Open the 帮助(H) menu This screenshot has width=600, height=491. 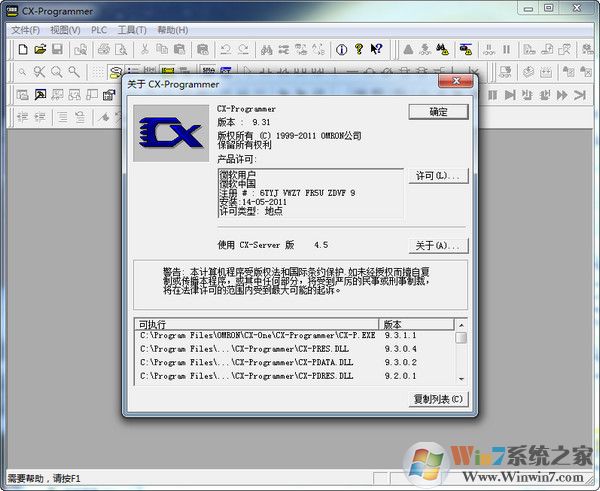(x=172, y=29)
